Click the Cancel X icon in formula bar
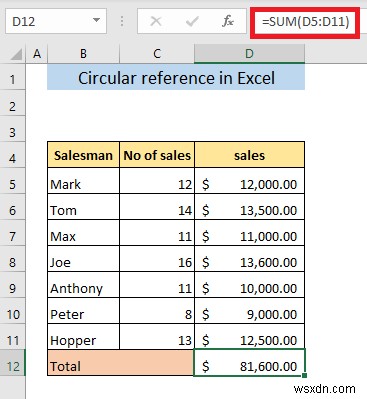Viewport: 367px width, 399px height. tap(156, 22)
